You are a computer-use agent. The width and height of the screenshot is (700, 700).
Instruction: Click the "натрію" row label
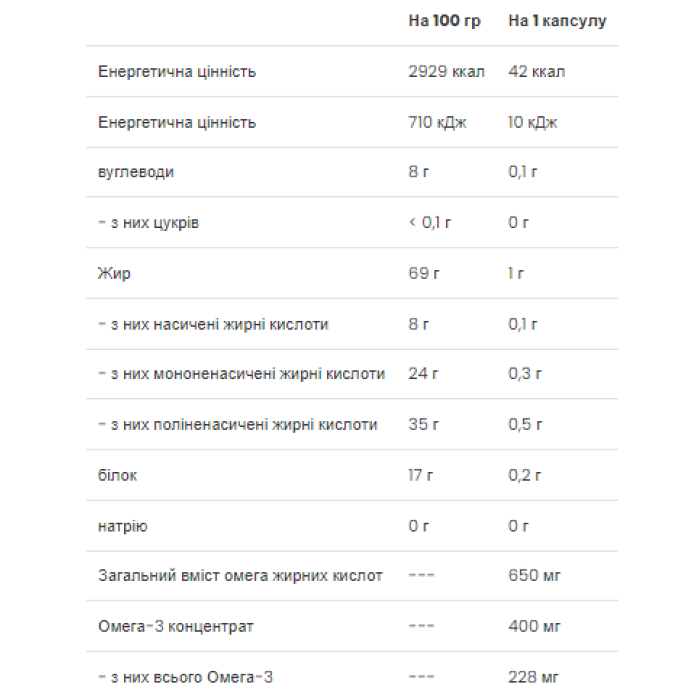(x=123, y=525)
